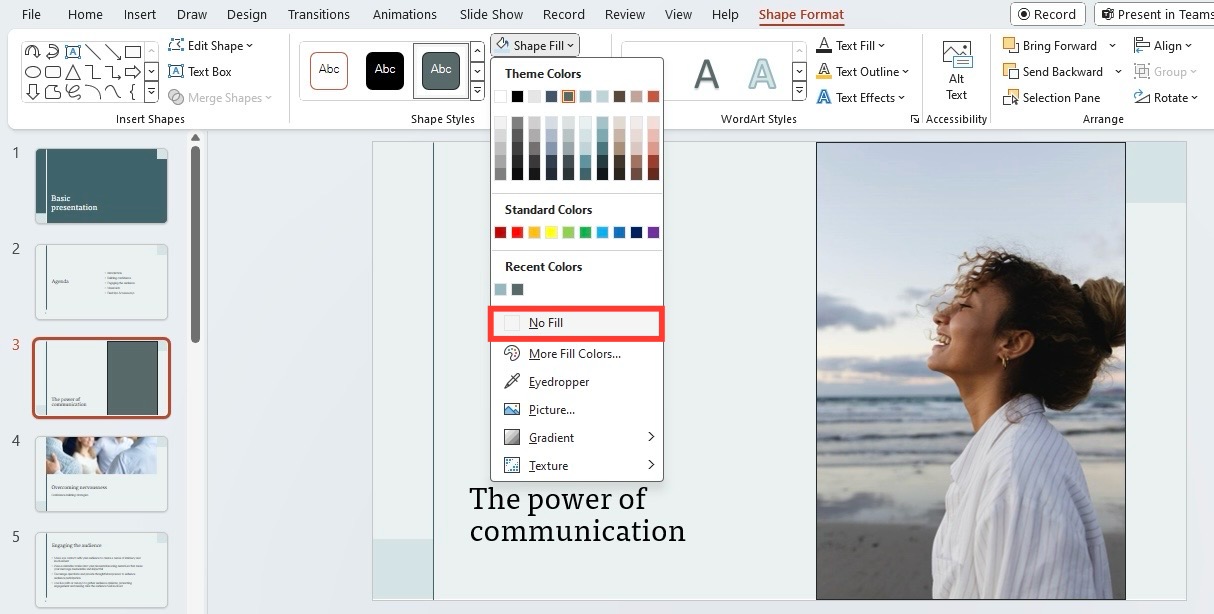Click the Send Backward button
Image resolution: width=1214 pixels, height=614 pixels.
1053,72
